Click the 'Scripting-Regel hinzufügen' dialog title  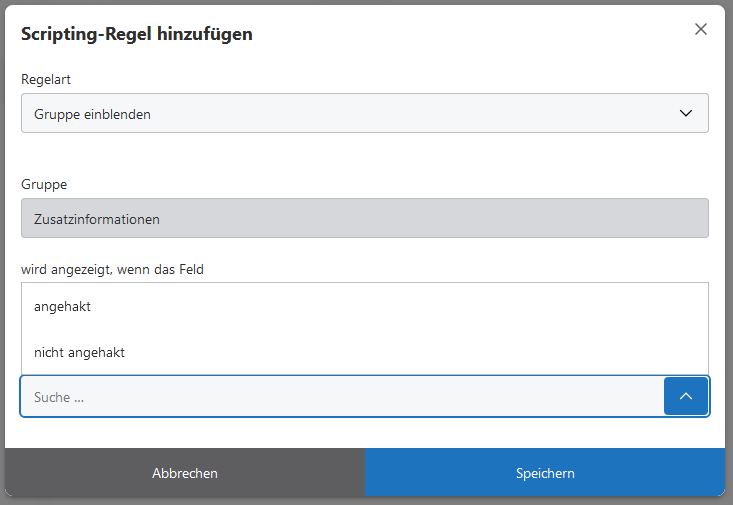coord(137,34)
